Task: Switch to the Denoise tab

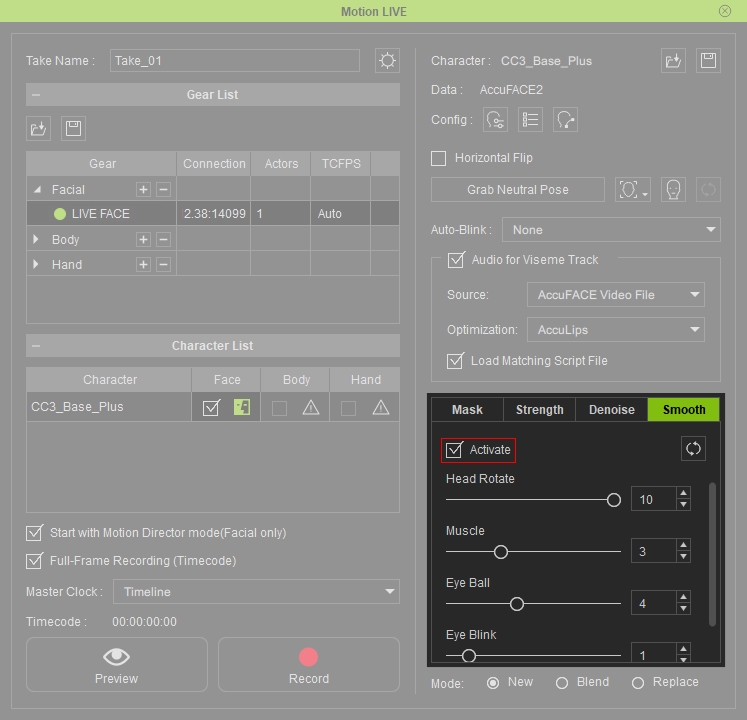Action: pos(612,410)
